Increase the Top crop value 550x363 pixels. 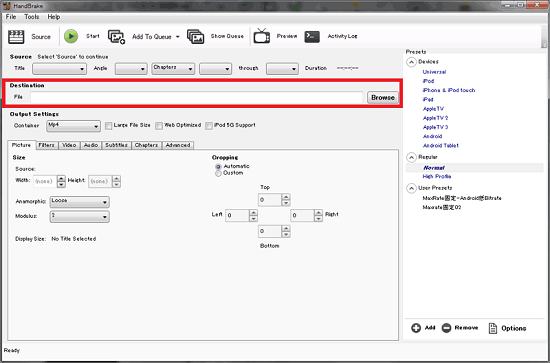pos(286,197)
